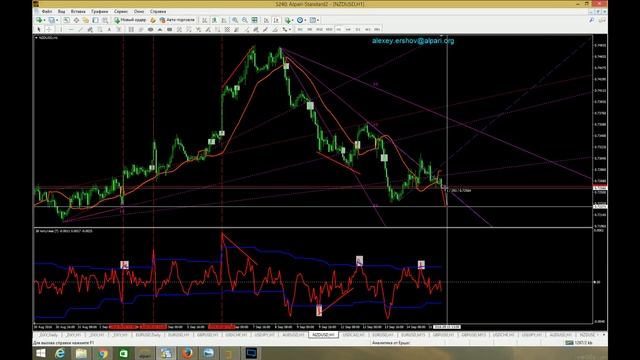Click the alexey.ershov@alpari.org chart label

coord(413,41)
